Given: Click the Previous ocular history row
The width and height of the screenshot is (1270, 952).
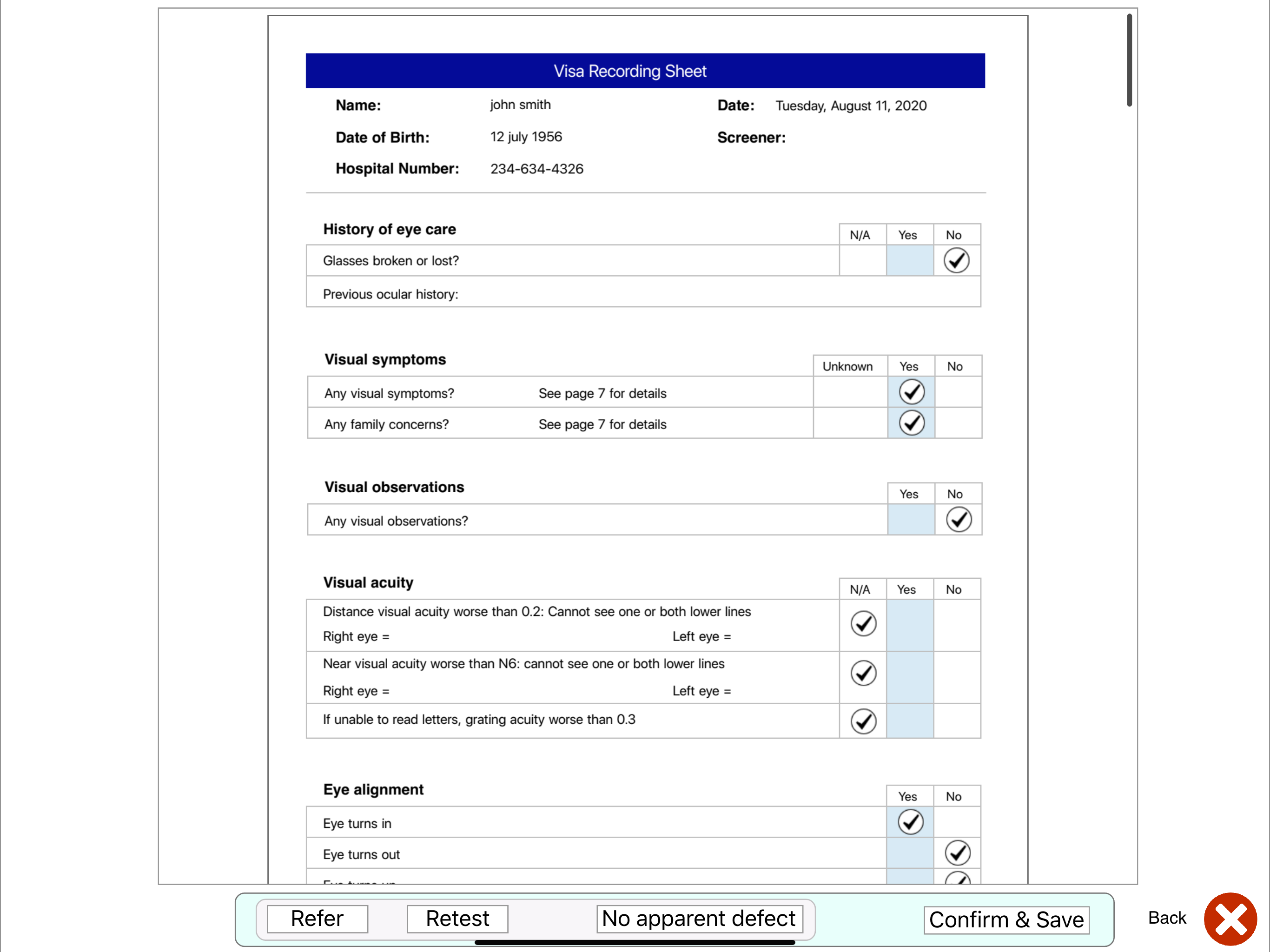Looking at the screenshot, I should (644, 292).
